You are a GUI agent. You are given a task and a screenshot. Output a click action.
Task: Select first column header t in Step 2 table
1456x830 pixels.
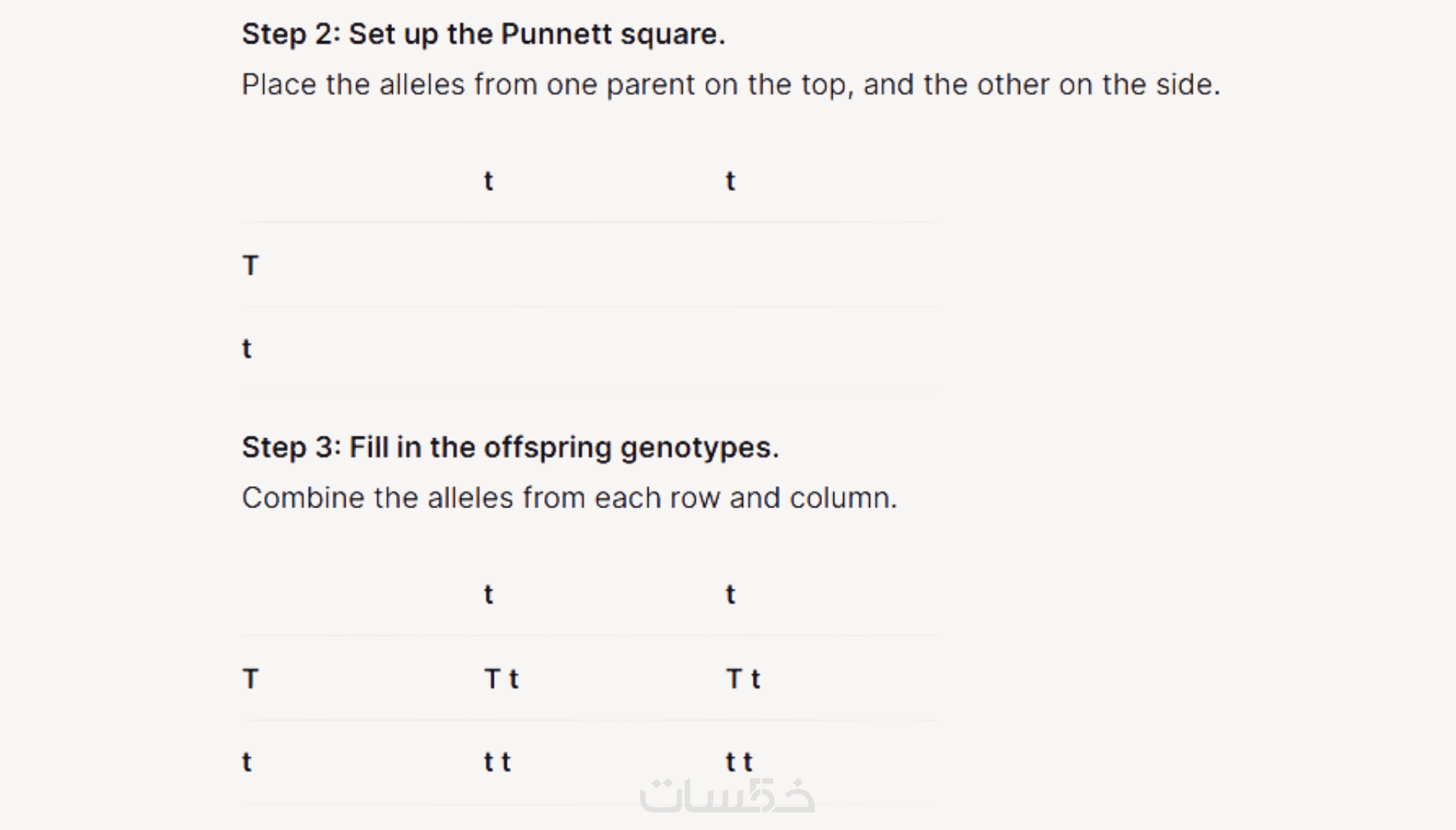coord(489,181)
